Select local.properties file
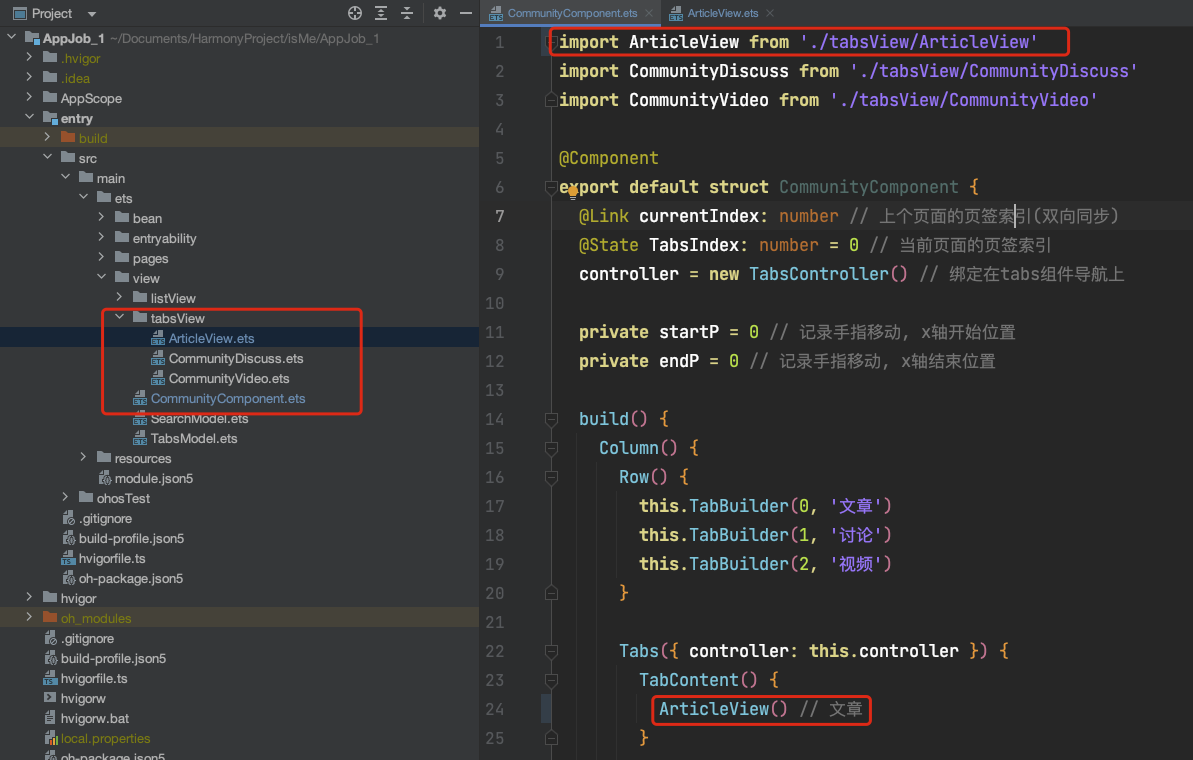The height and width of the screenshot is (760, 1193). point(105,739)
